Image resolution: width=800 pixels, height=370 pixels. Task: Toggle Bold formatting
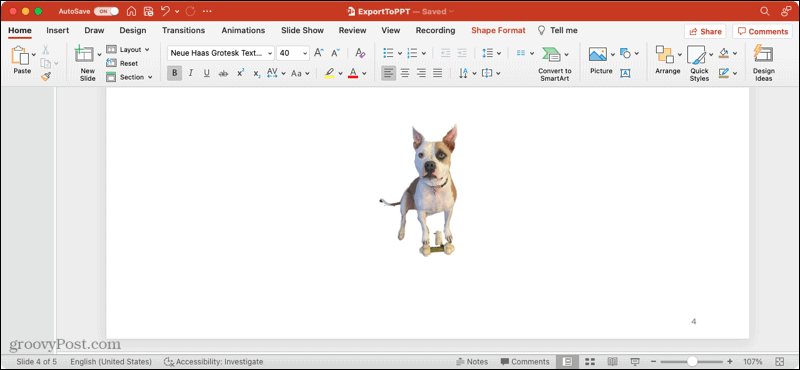[x=174, y=73]
